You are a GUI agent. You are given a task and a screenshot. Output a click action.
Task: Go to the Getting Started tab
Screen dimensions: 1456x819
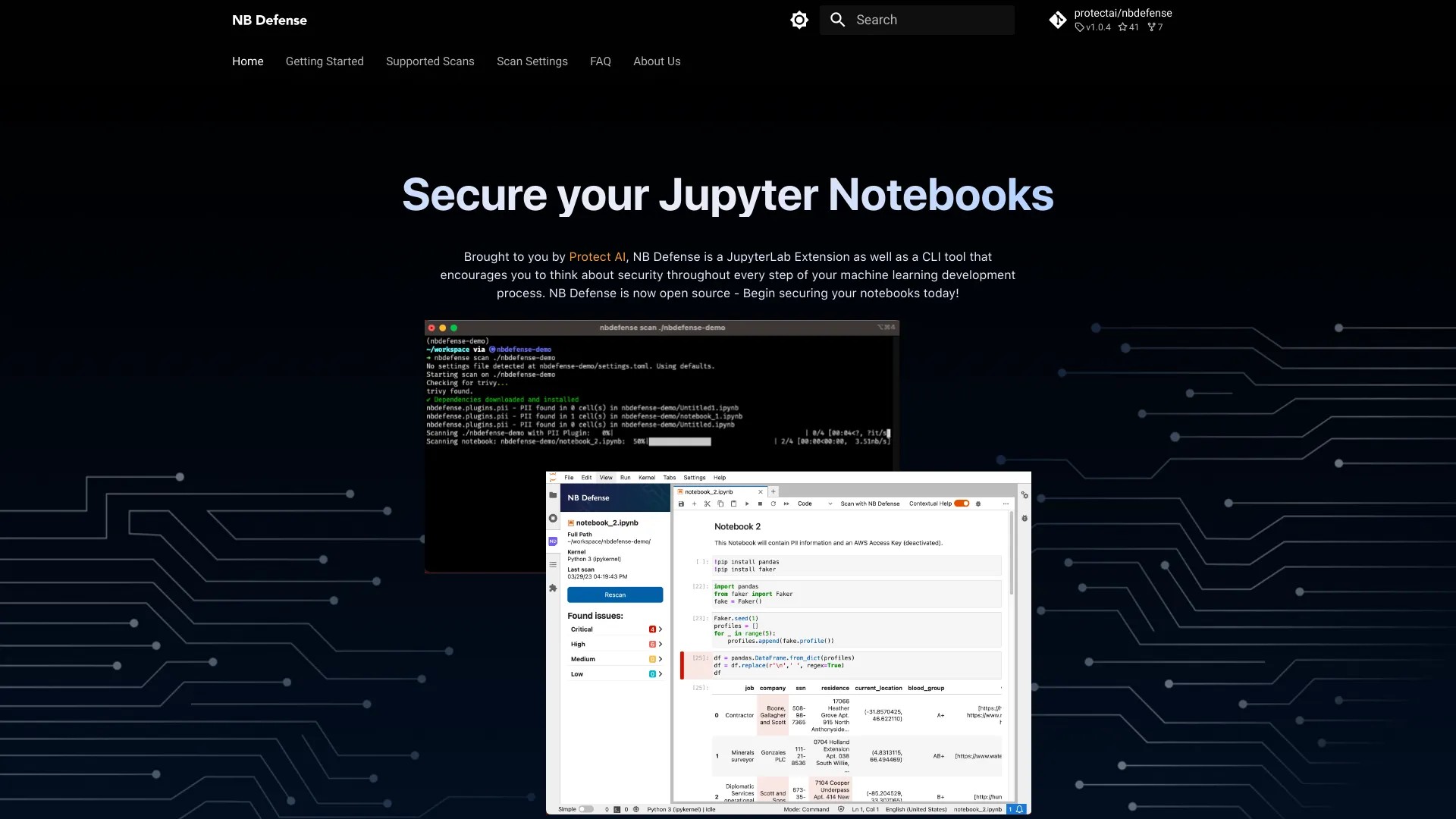pos(325,61)
